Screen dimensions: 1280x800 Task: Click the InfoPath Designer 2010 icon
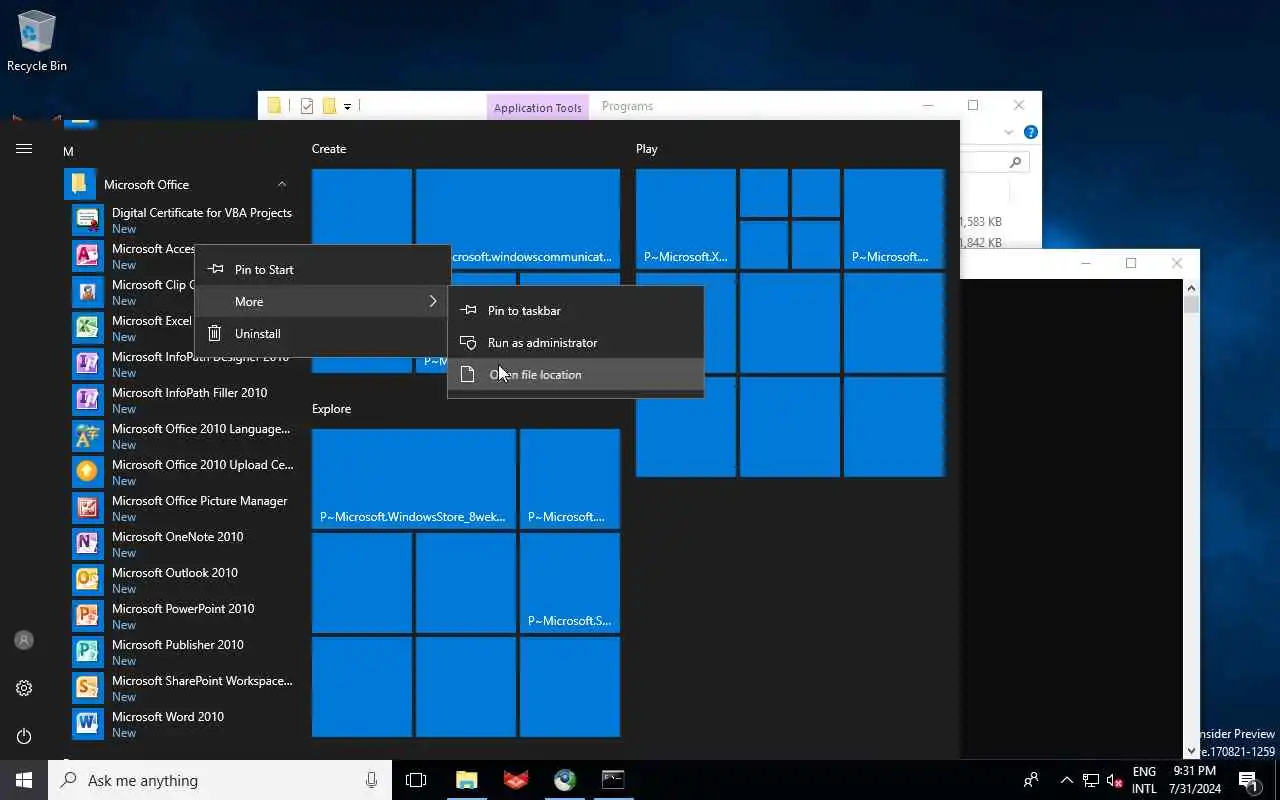tap(88, 364)
